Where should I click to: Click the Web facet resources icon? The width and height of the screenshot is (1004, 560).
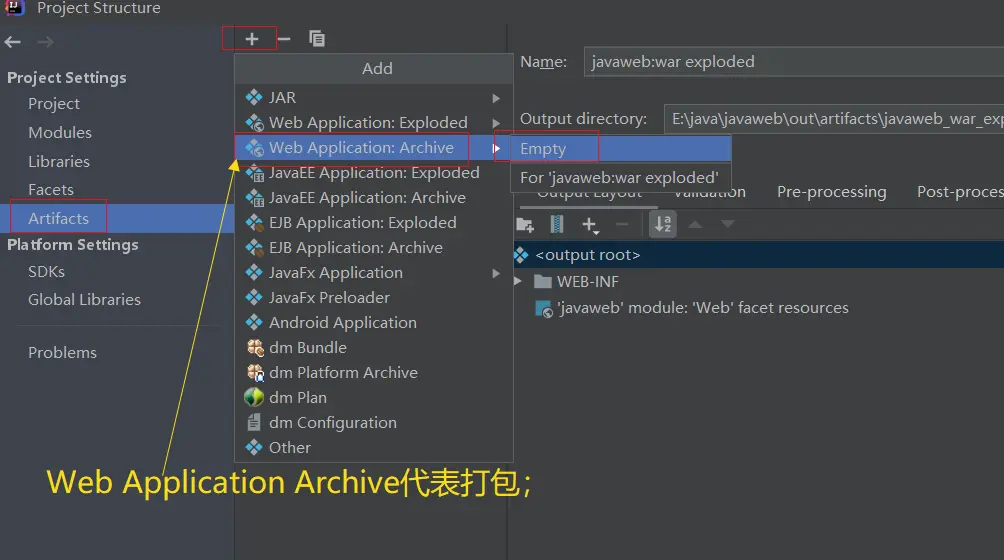[544, 308]
